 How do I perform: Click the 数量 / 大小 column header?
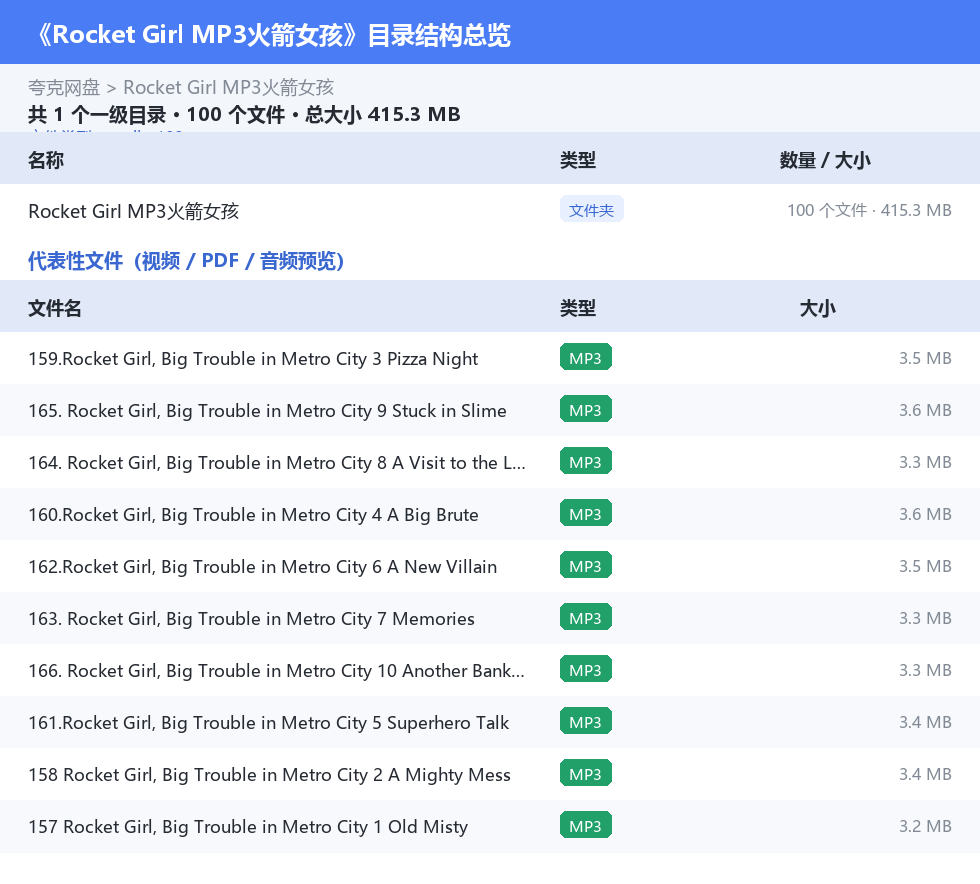[x=824, y=161]
